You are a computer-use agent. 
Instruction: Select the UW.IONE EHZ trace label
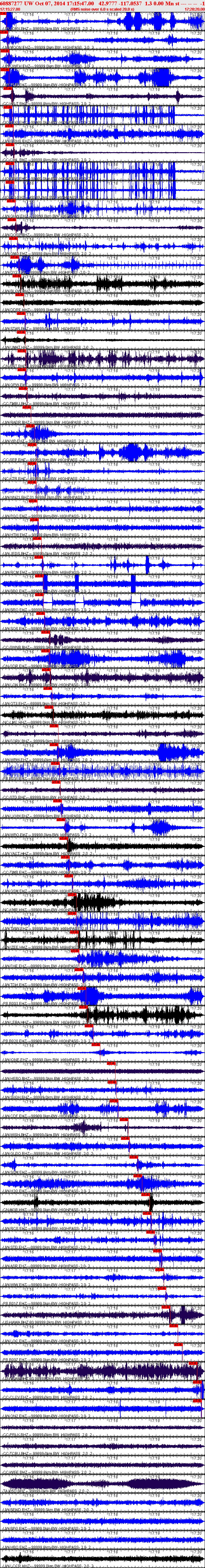(47, 1060)
